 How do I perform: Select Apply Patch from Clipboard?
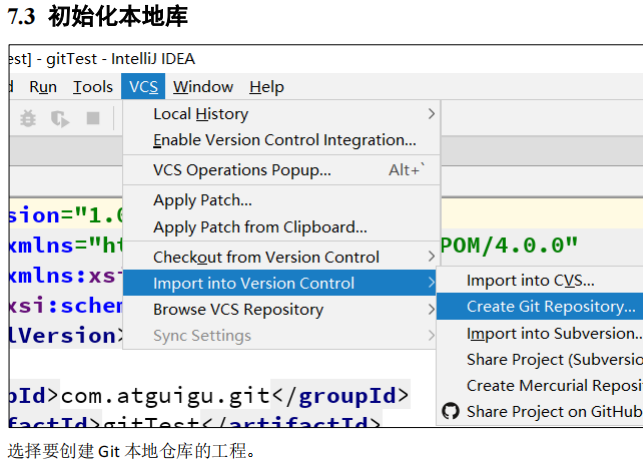[x=281, y=227]
